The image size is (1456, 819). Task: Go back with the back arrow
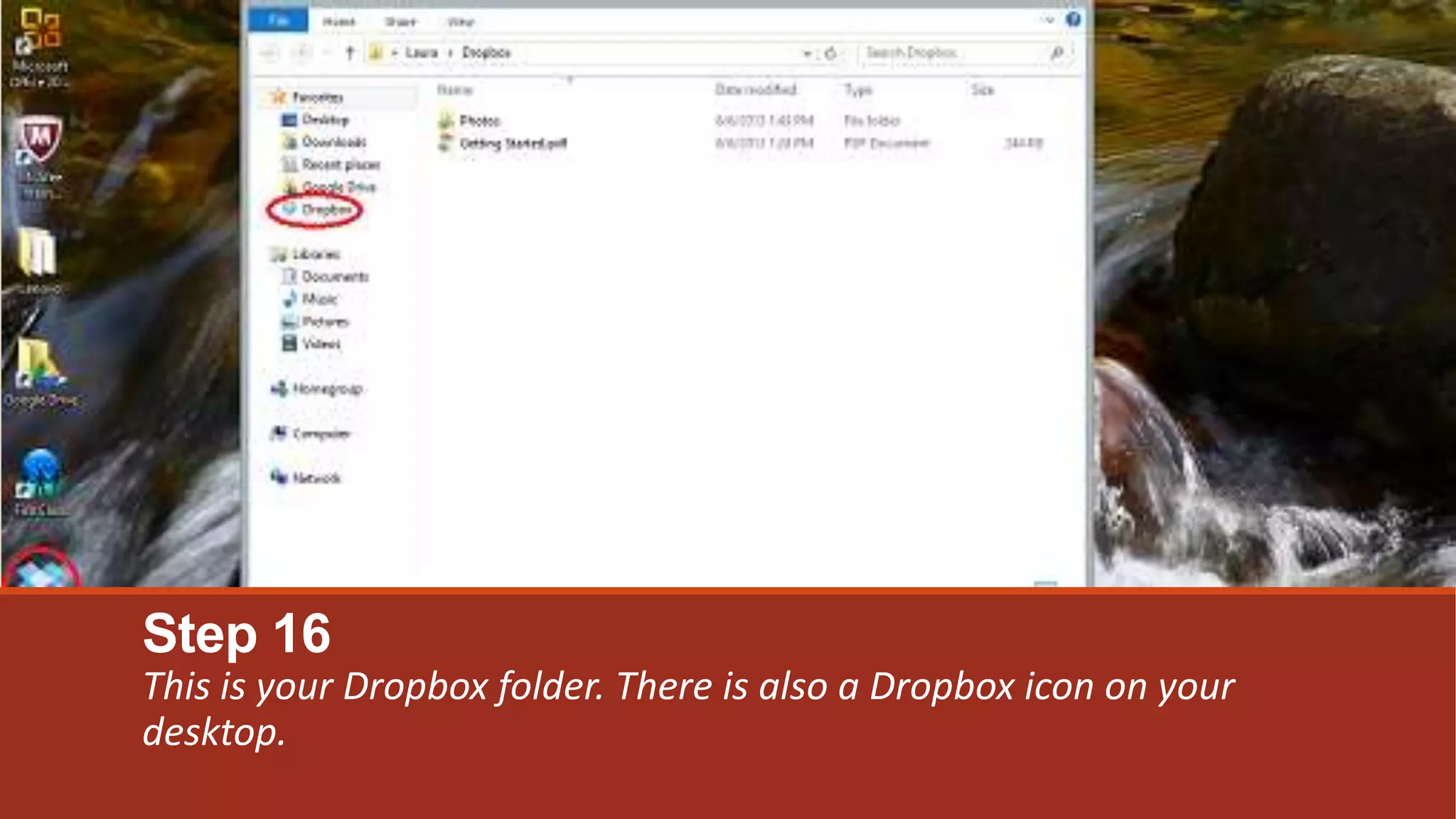[x=269, y=53]
